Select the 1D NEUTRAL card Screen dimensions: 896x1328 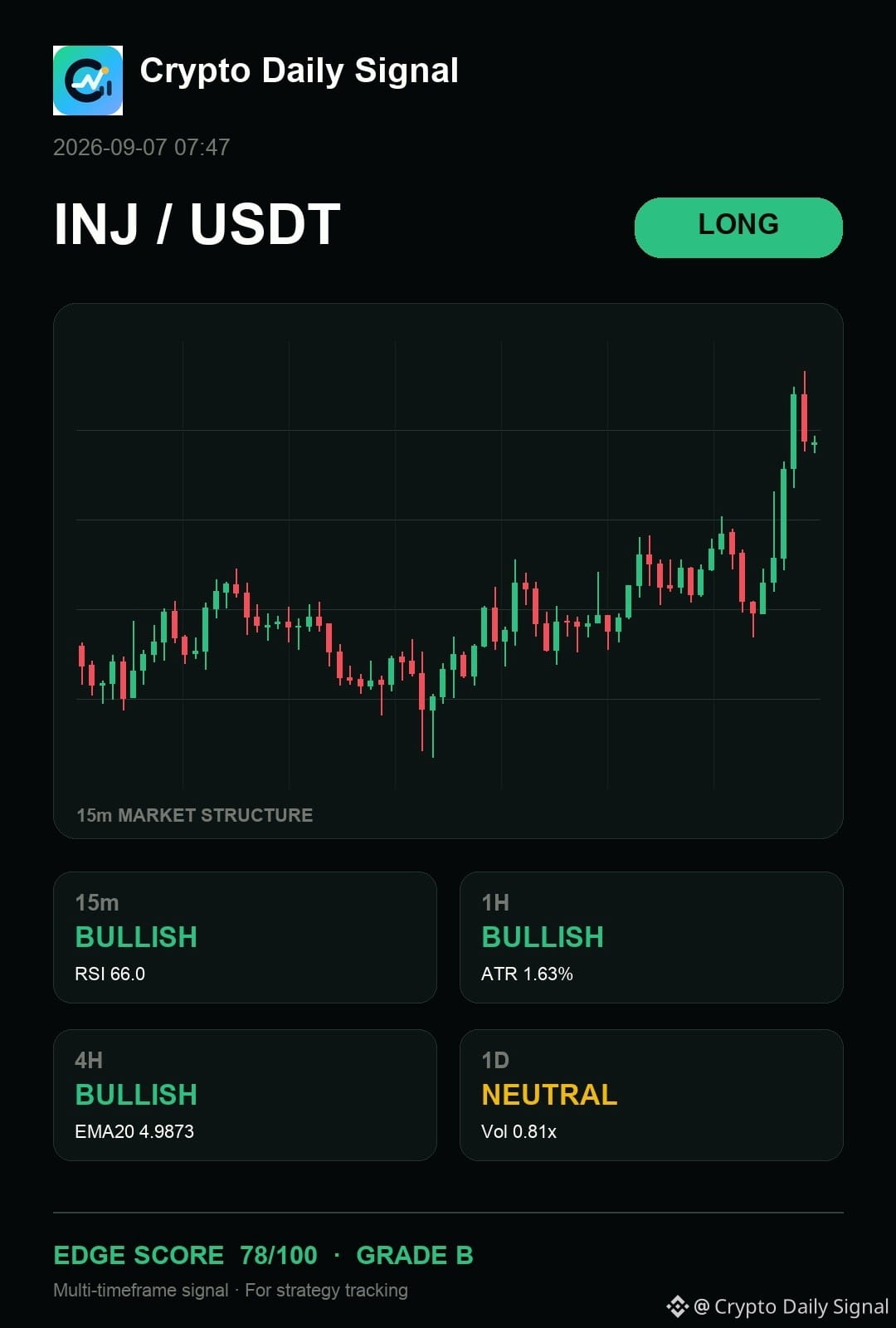tap(651, 1095)
